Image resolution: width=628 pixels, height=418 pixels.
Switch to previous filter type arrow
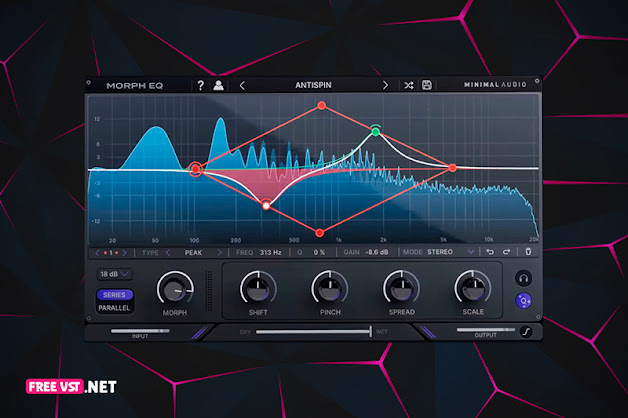coord(168,253)
